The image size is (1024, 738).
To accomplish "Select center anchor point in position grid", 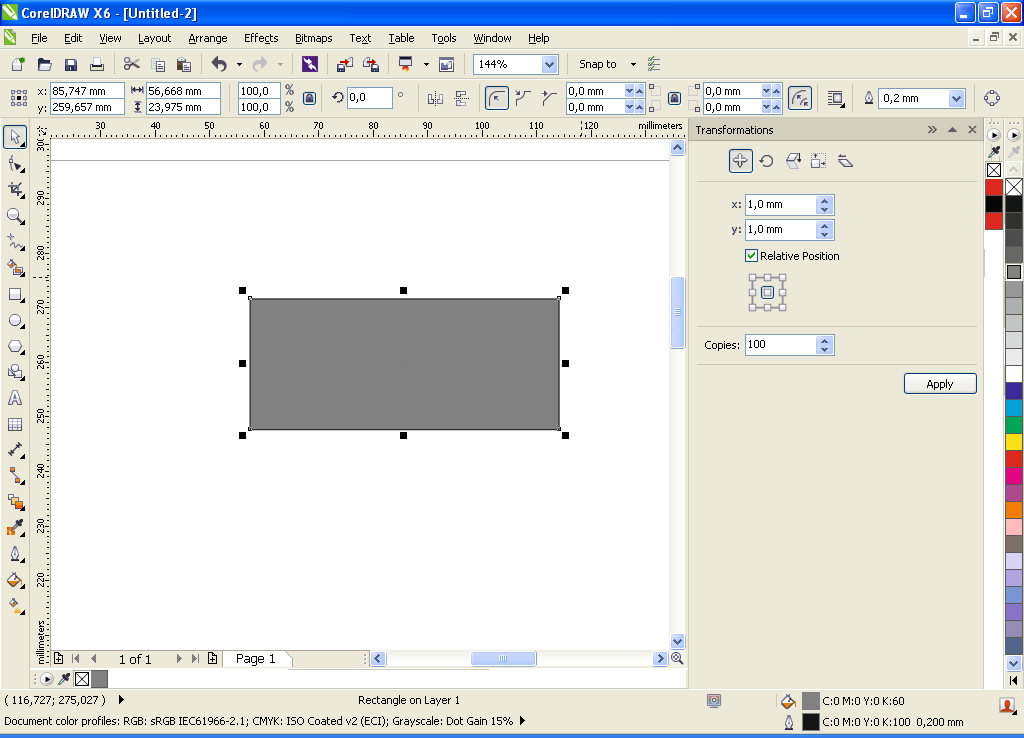I will pos(767,293).
